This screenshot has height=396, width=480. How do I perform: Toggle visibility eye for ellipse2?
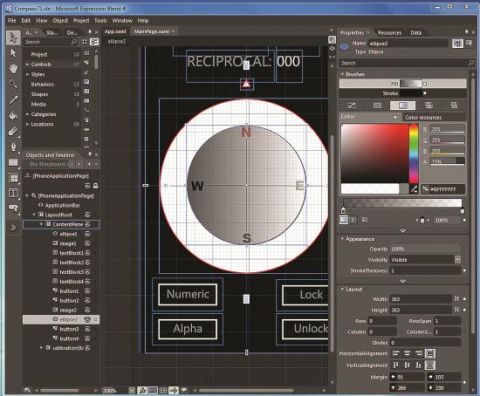tap(87, 320)
